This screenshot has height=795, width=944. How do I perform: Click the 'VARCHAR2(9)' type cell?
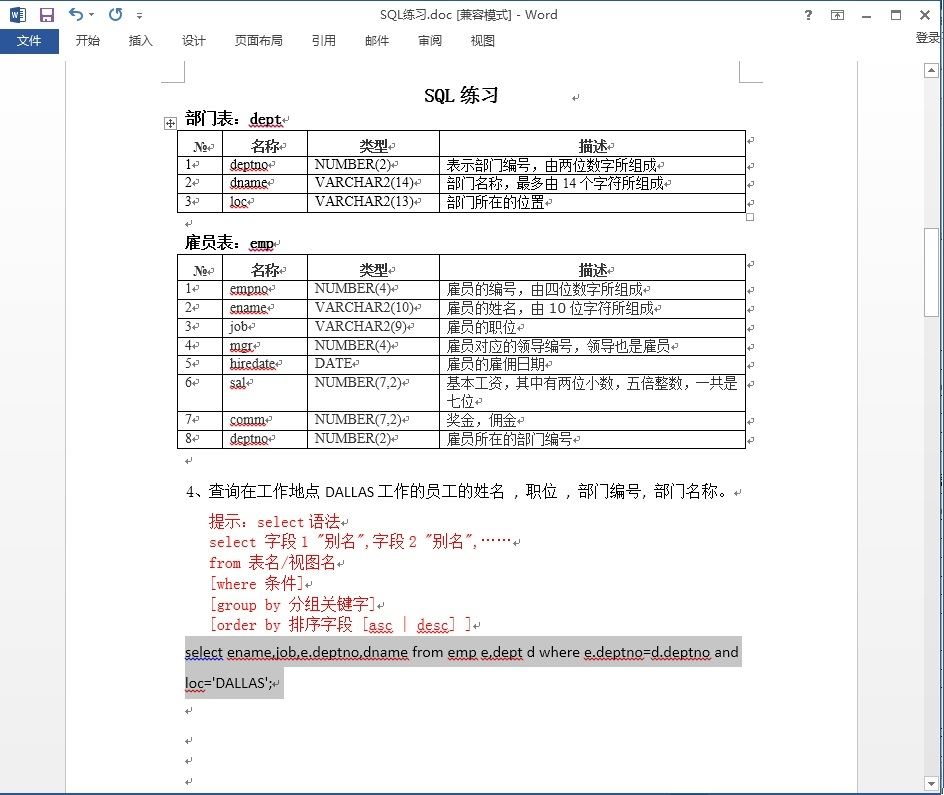coord(373,327)
